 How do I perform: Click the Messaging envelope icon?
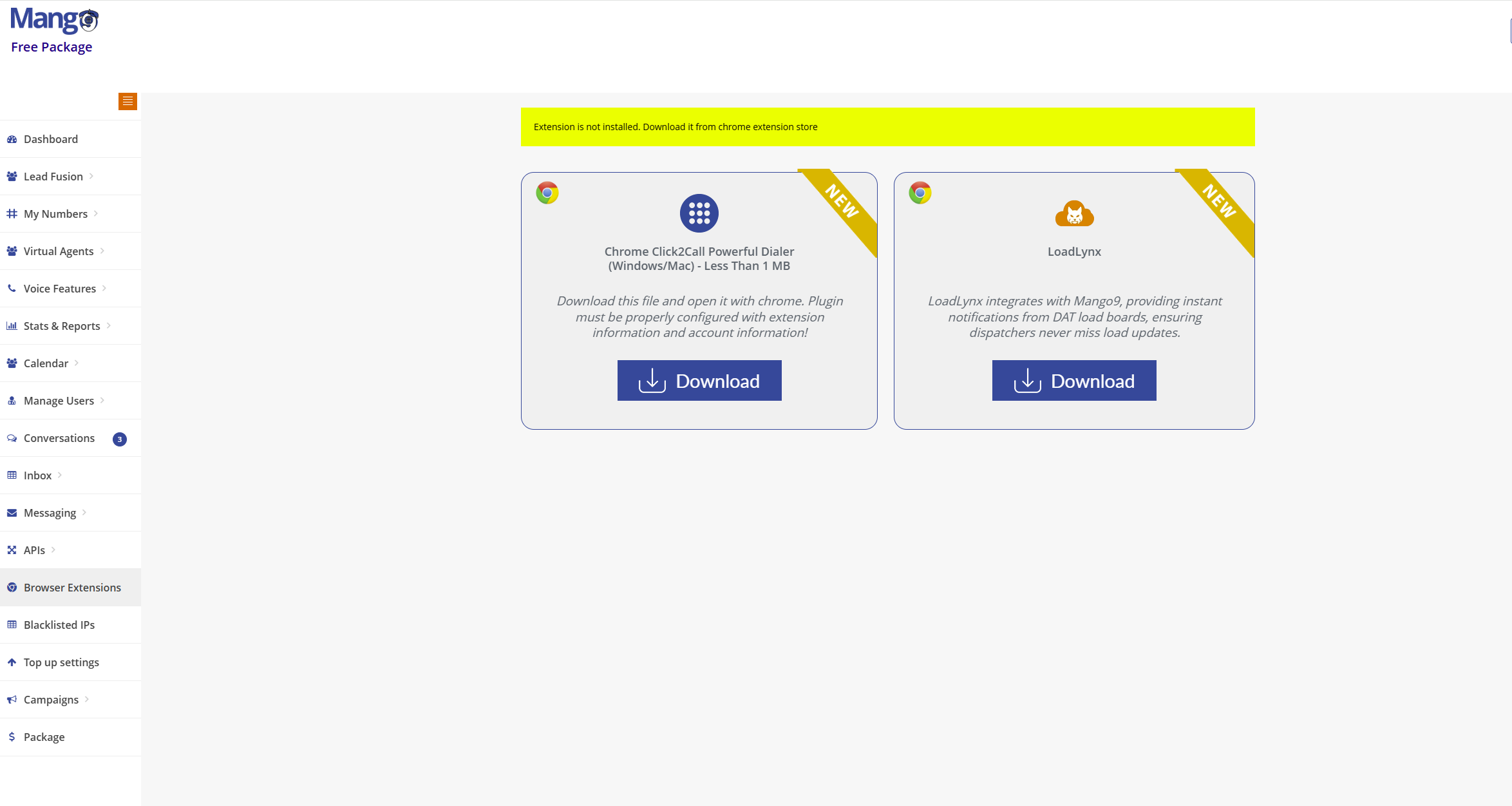[x=12, y=512]
